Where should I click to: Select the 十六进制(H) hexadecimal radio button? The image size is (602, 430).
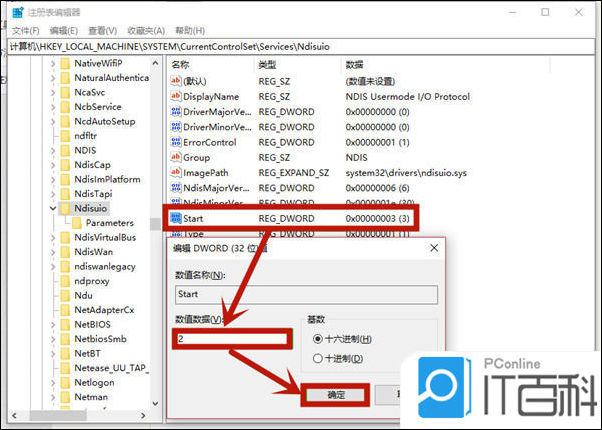(318, 339)
